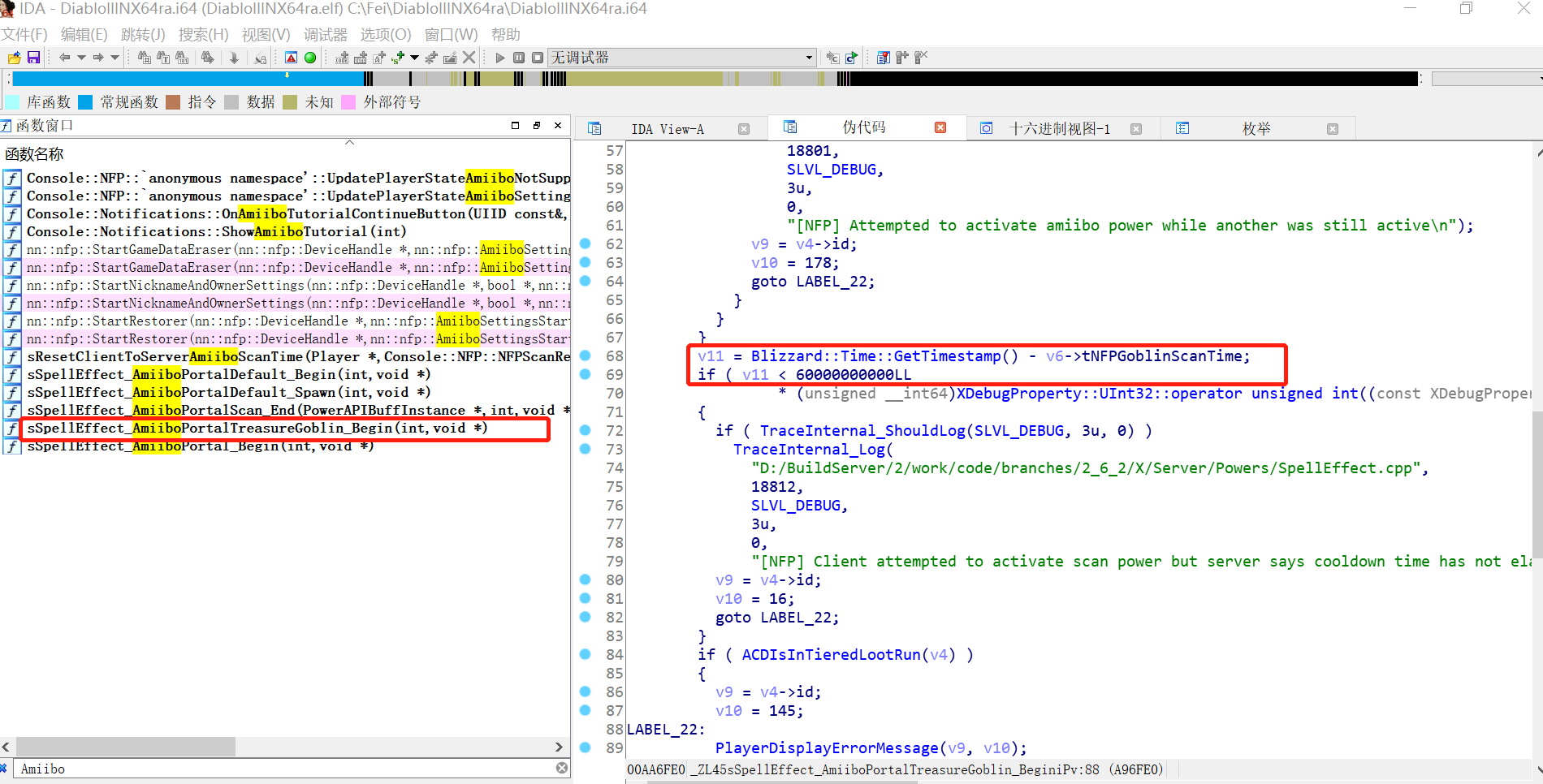Image resolution: width=1543 pixels, height=784 pixels.
Task: Click the toolbar icon right of debugger combo
Action: pyautogui.click(x=832, y=58)
